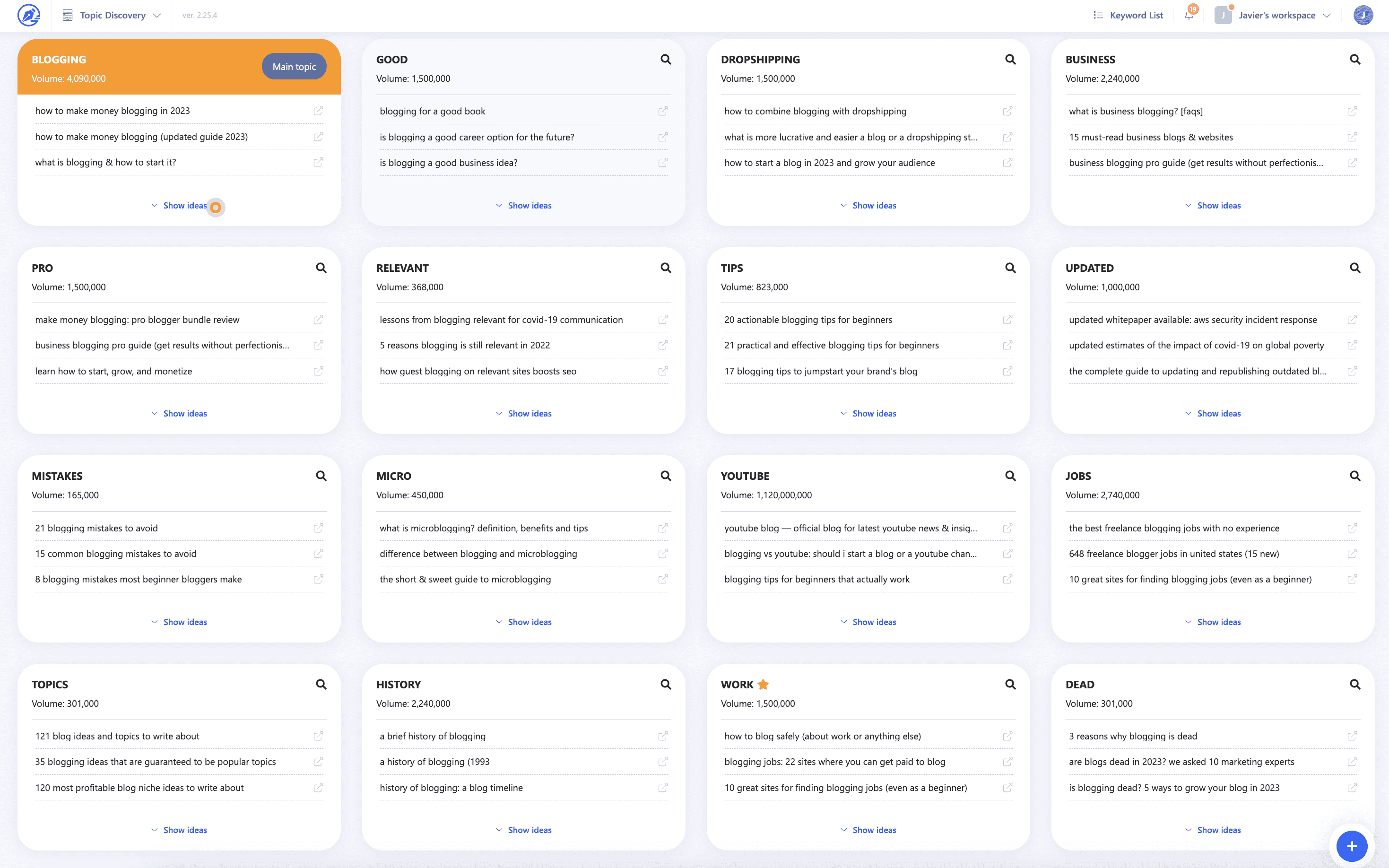Search the BUSINESS topic magnifier icon
Viewport: 1389px width, 868px height.
click(x=1354, y=59)
